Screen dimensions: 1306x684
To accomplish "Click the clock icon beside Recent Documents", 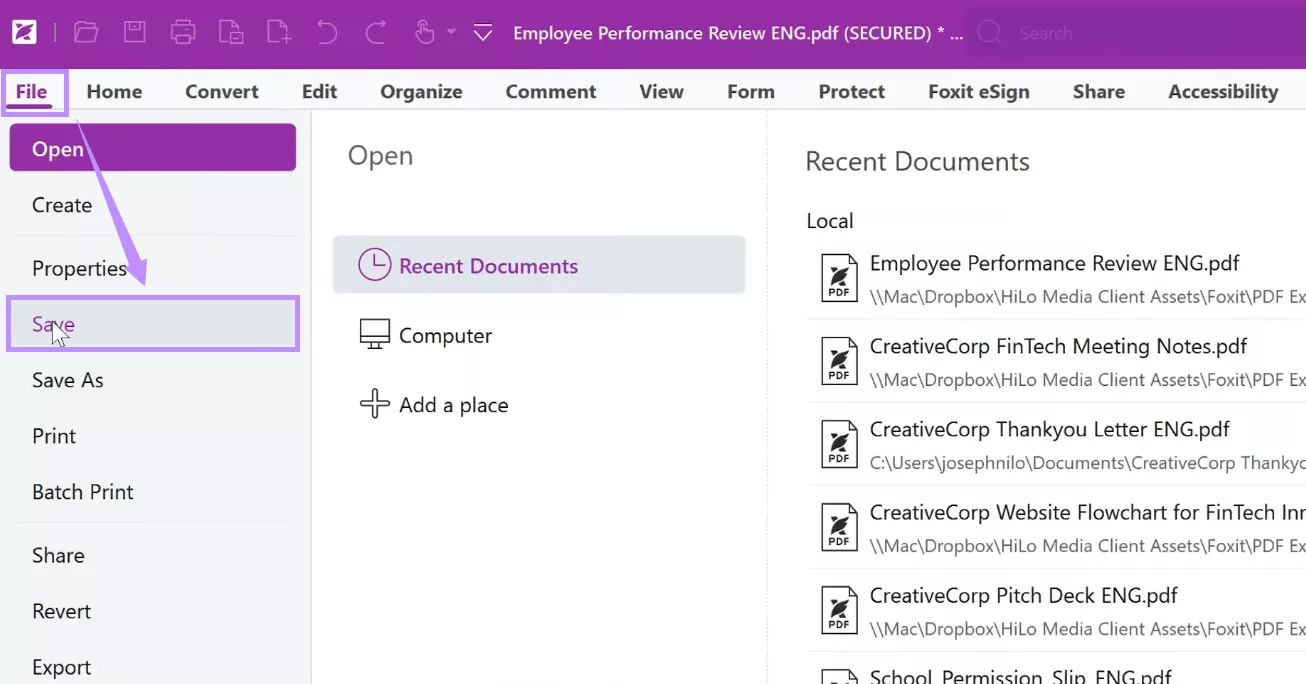I will pos(374,265).
